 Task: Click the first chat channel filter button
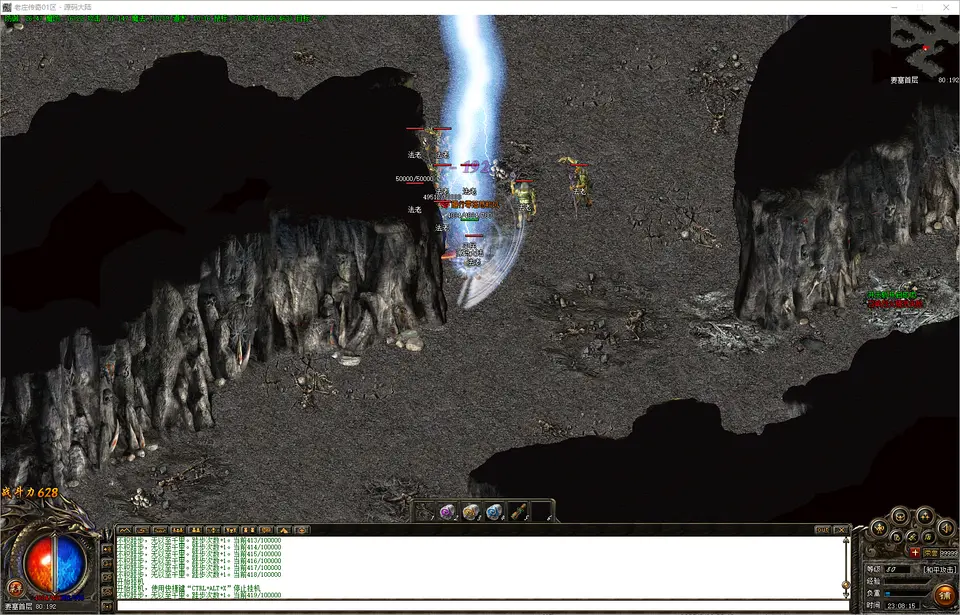[x=125, y=529]
